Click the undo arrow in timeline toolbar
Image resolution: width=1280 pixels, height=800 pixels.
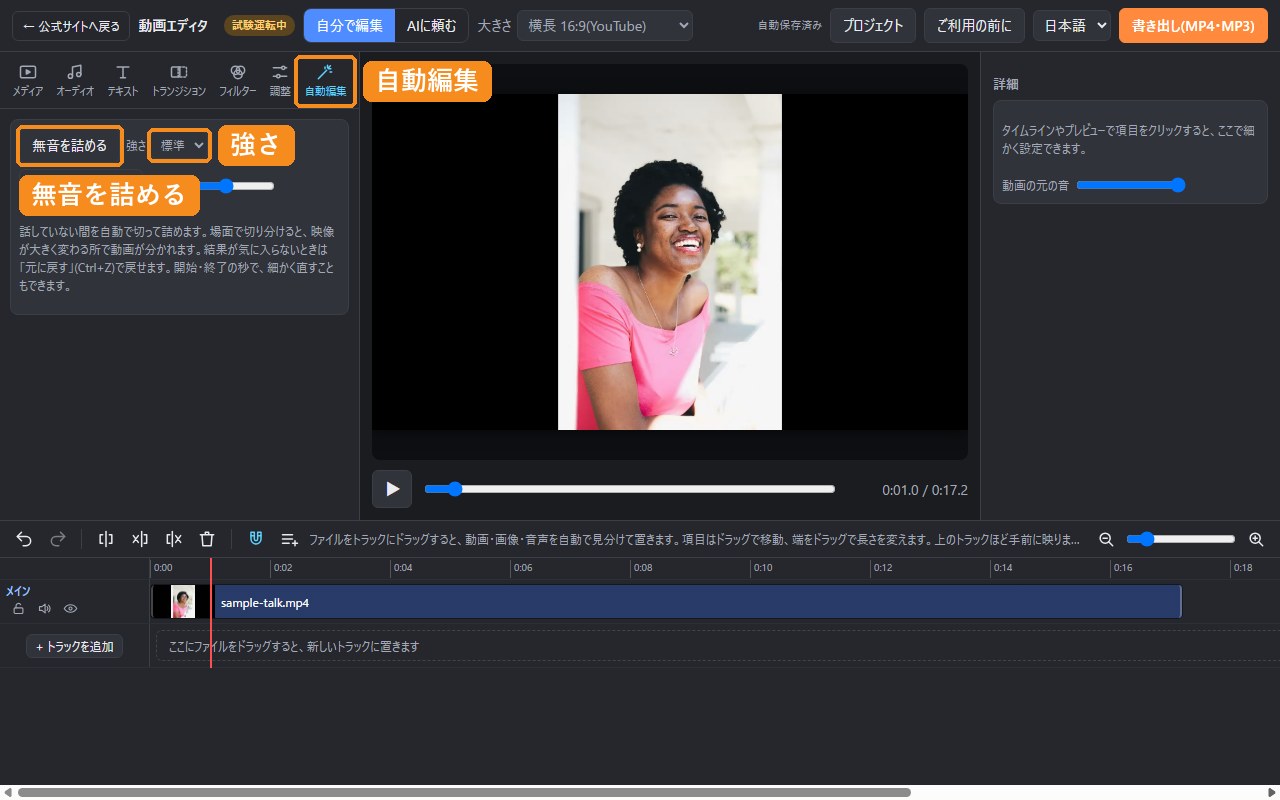[x=24, y=539]
